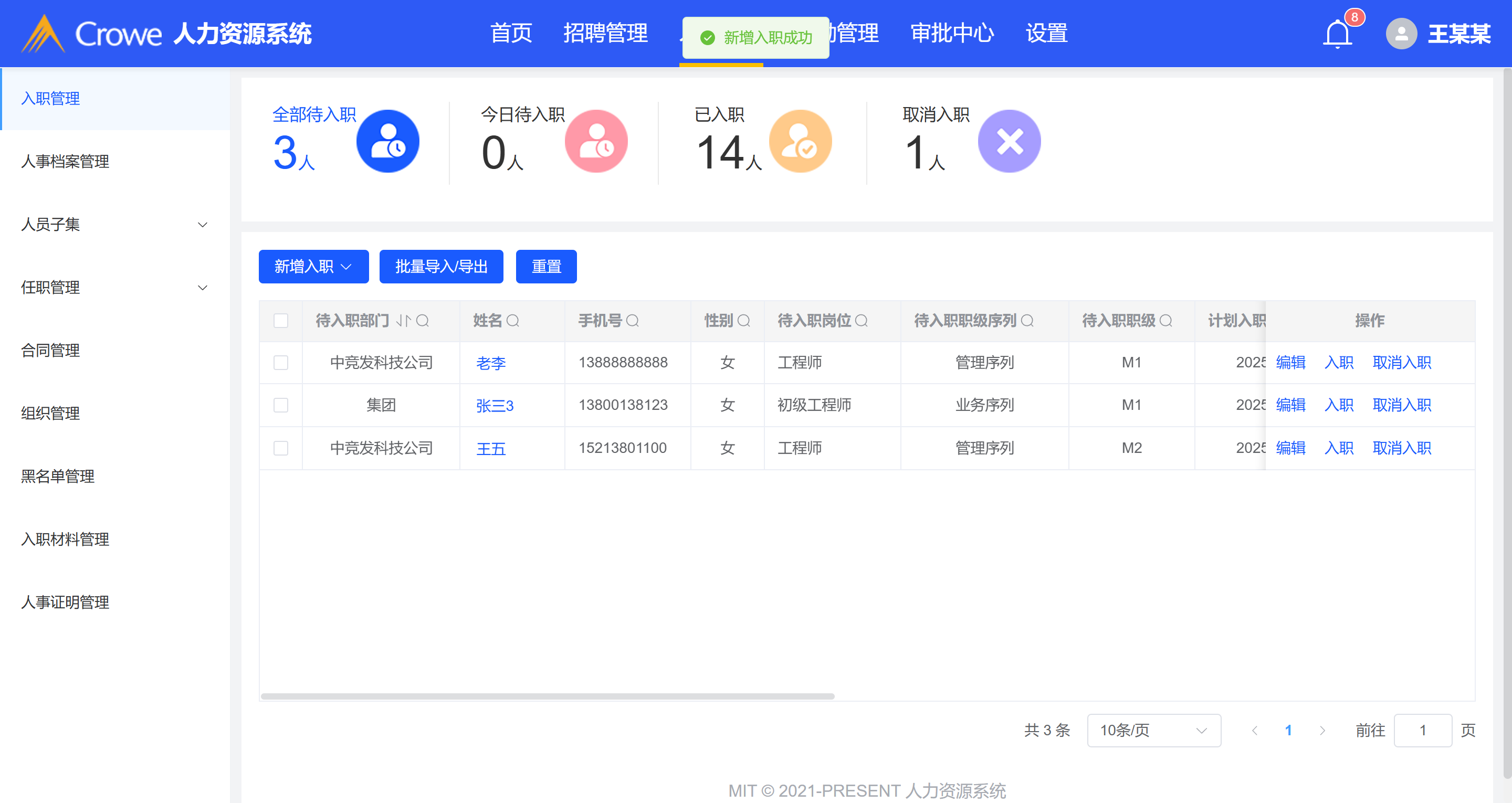Click the 批量导入/导出 button
This screenshot has width=1512, height=803.
[441, 267]
